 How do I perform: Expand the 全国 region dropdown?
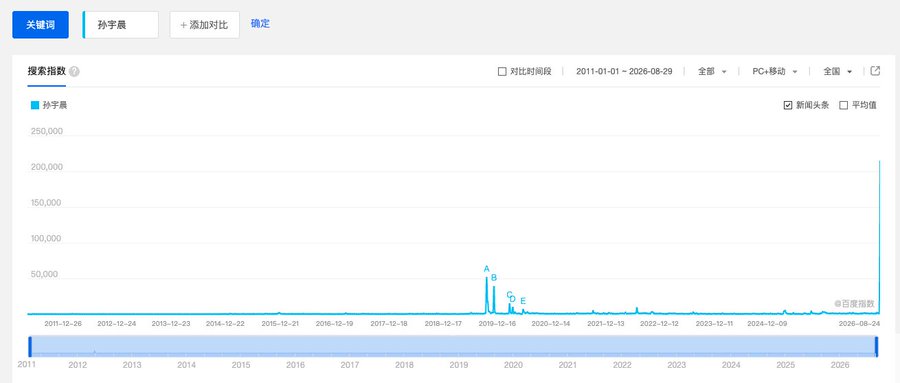click(x=837, y=72)
